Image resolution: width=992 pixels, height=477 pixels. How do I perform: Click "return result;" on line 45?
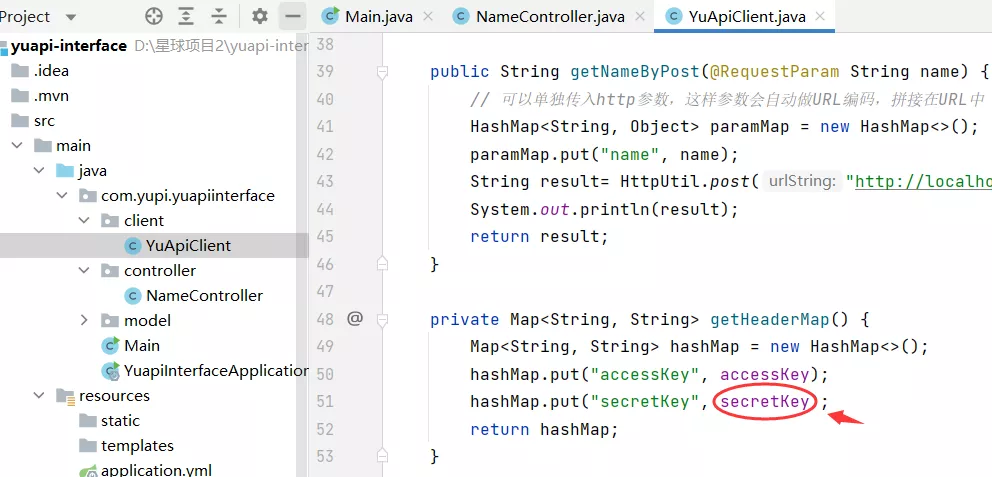539,237
